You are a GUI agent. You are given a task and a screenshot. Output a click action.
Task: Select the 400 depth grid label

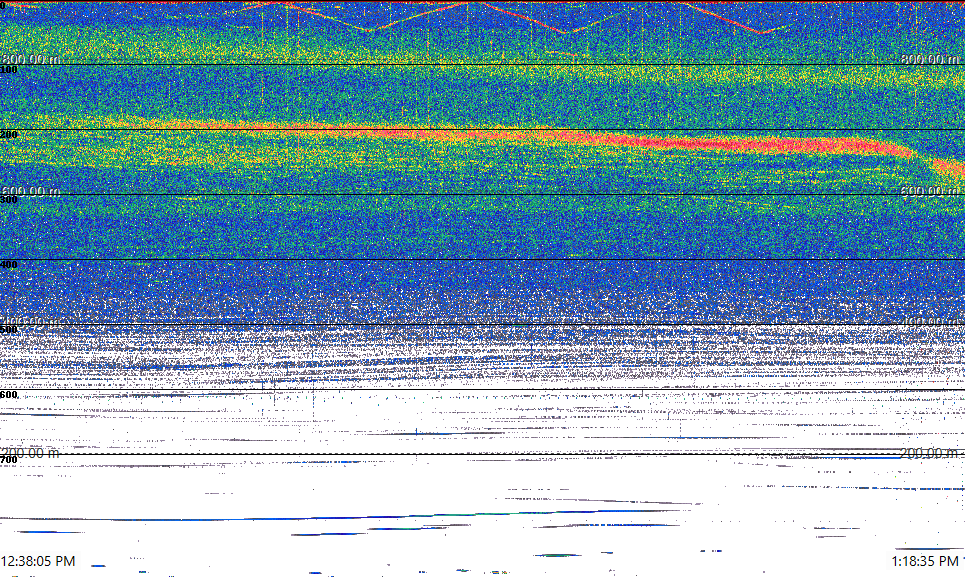(9, 265)
